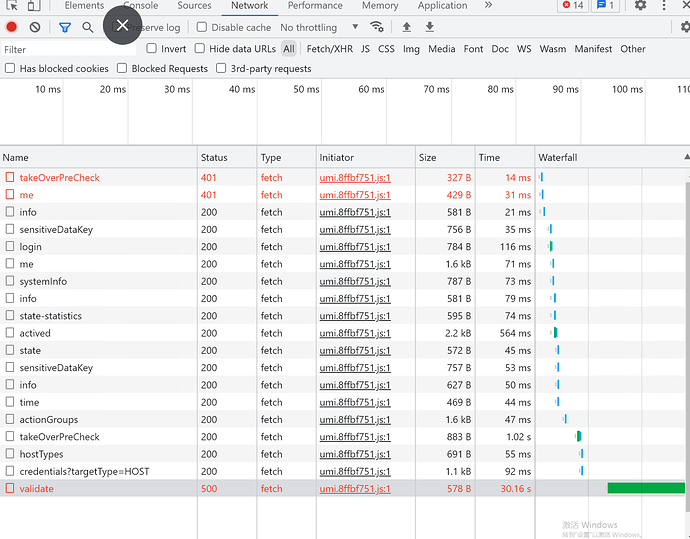Open network conditions wifi icon
This screenshot has width=690, height=539.
pos(376,27)
